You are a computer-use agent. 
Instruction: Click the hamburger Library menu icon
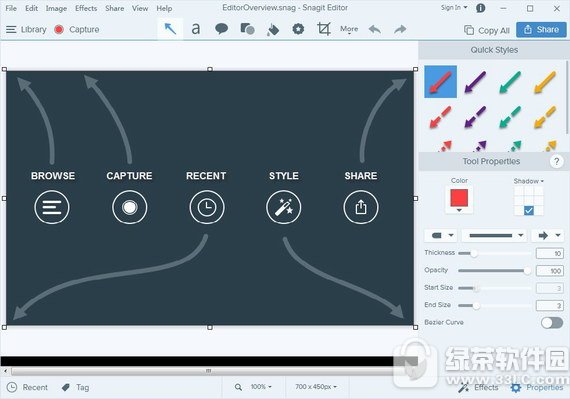coord(11,29)
